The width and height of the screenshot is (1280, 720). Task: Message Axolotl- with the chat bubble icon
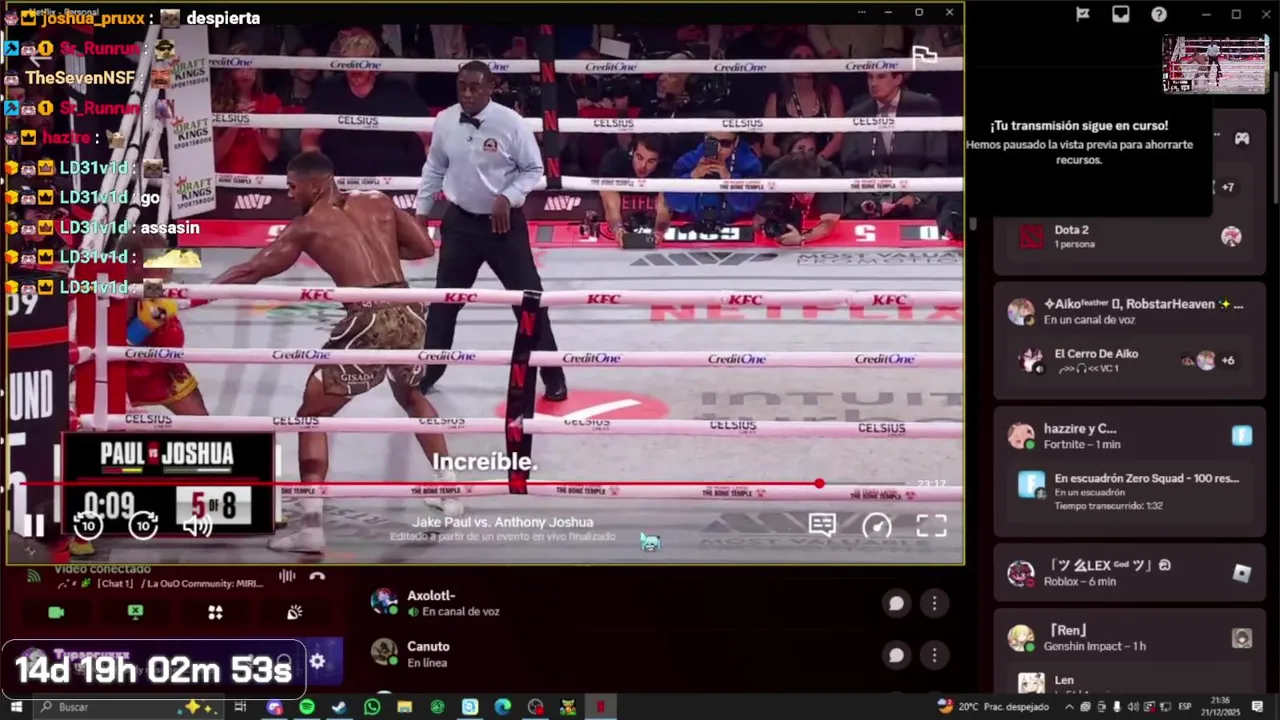click(896, 603)
